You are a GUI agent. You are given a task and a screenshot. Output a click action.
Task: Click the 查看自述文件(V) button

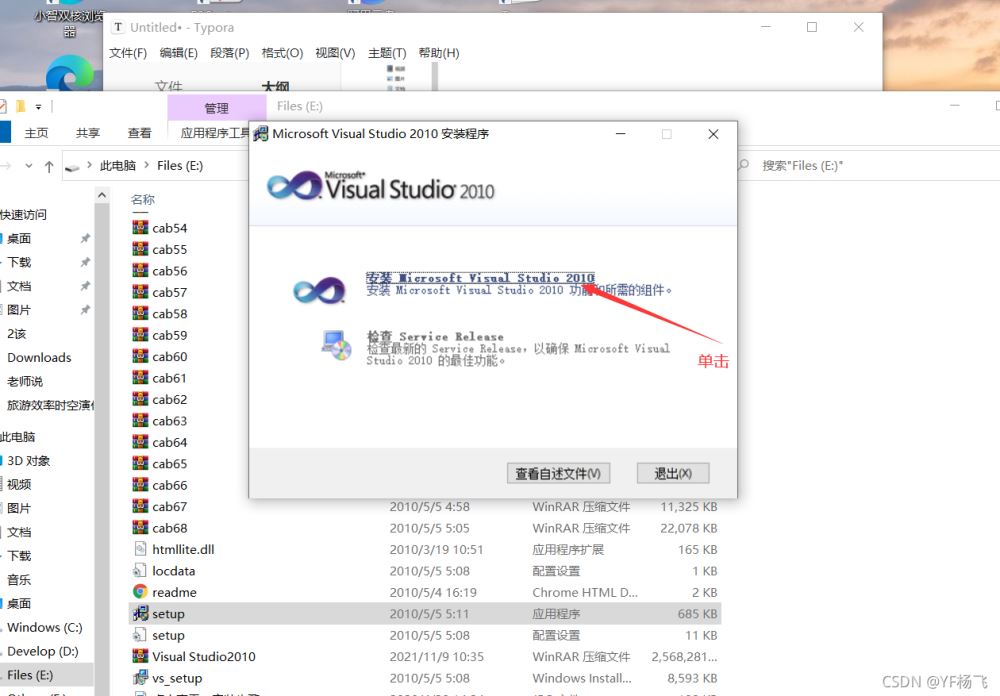pos(558,473)
